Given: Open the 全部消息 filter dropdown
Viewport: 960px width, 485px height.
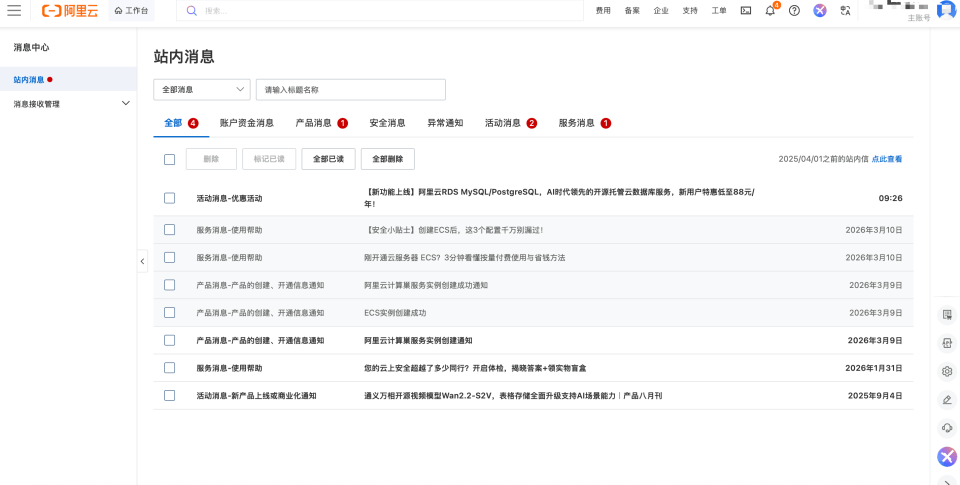Looking at the screenshot, I should [x=201, y=90].
